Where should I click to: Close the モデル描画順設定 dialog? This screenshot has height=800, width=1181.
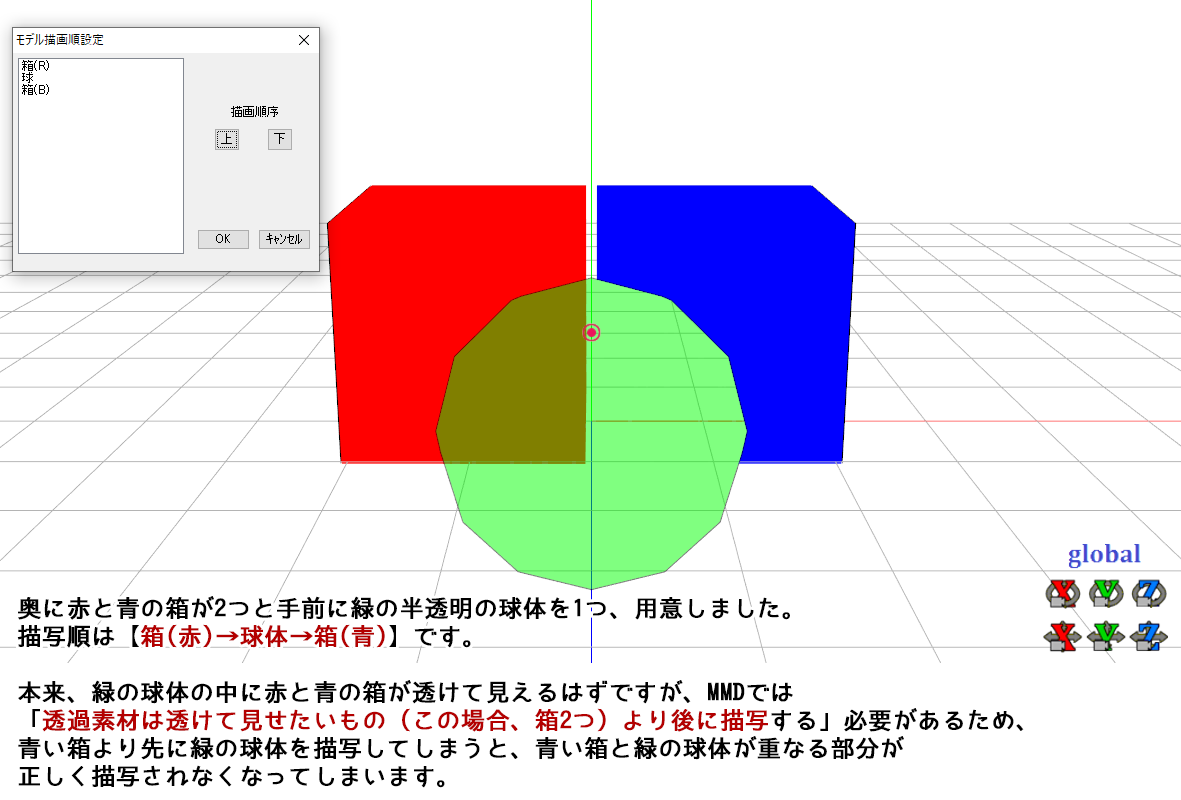pyautogui.click(x=304, y=40)
